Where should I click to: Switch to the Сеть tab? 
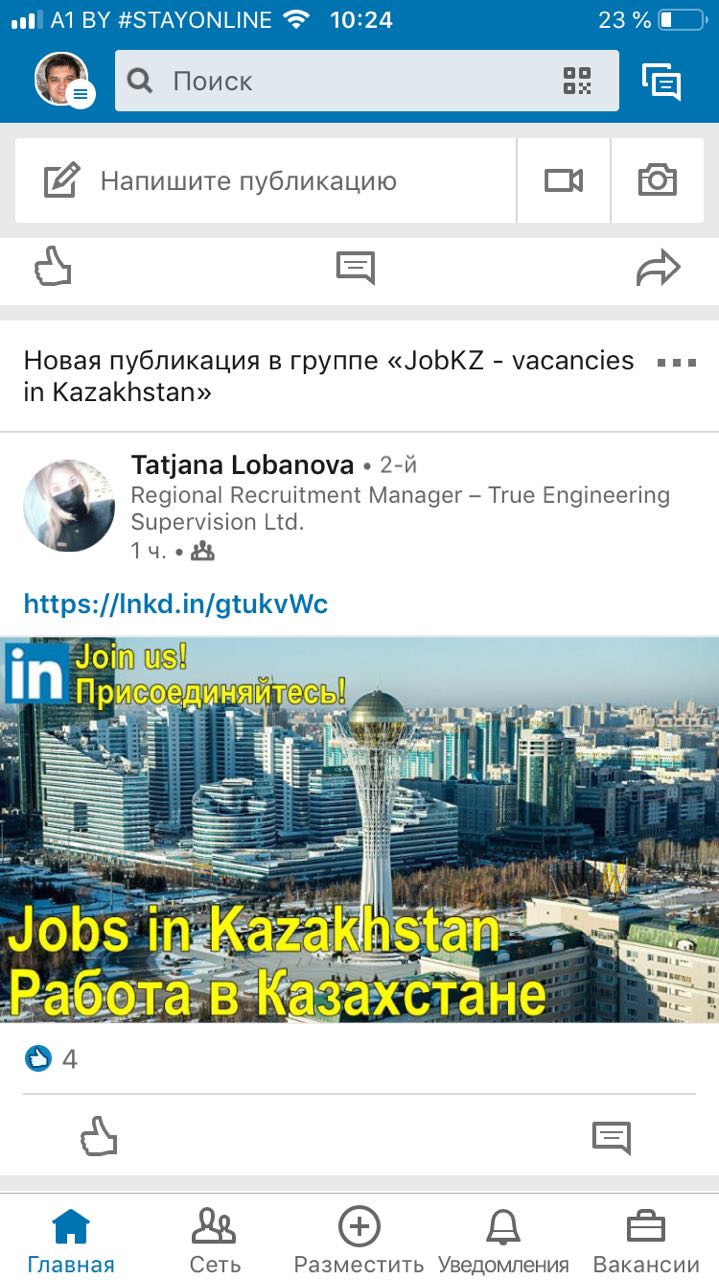(x=214, y=1240)
